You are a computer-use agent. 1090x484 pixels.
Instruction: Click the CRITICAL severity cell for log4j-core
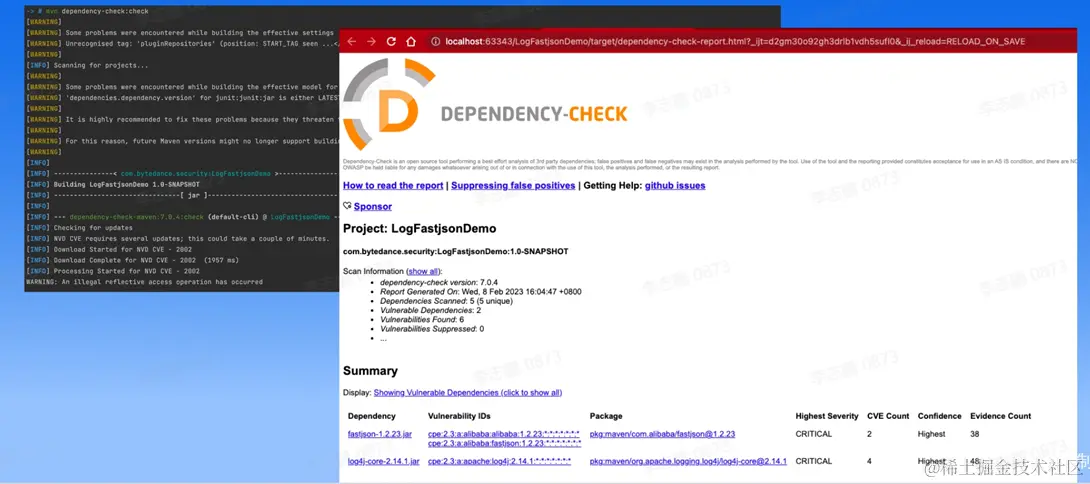814,461
